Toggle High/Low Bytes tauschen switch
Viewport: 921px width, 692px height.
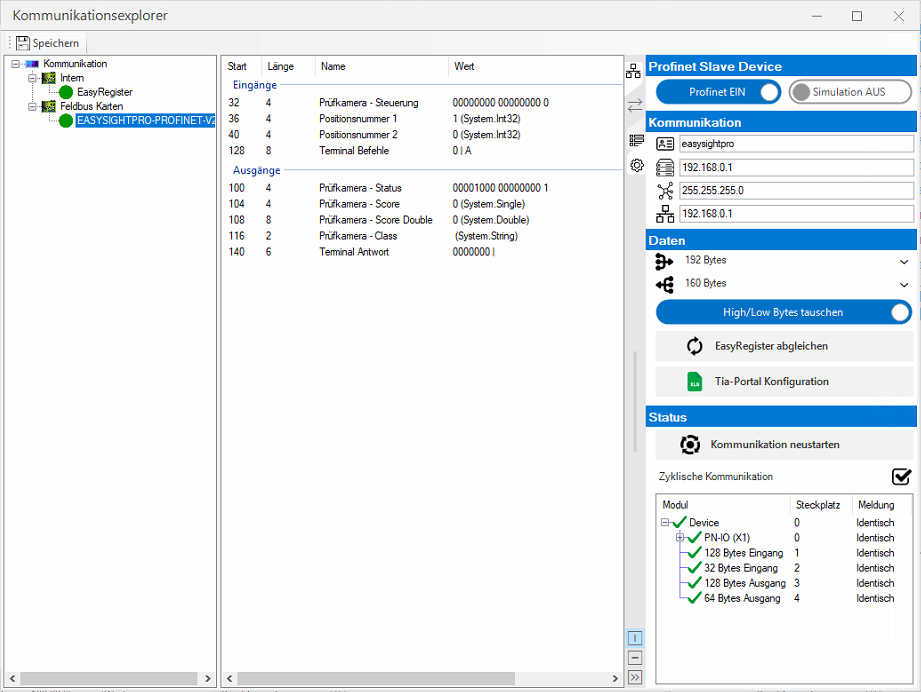coord(900,312)
